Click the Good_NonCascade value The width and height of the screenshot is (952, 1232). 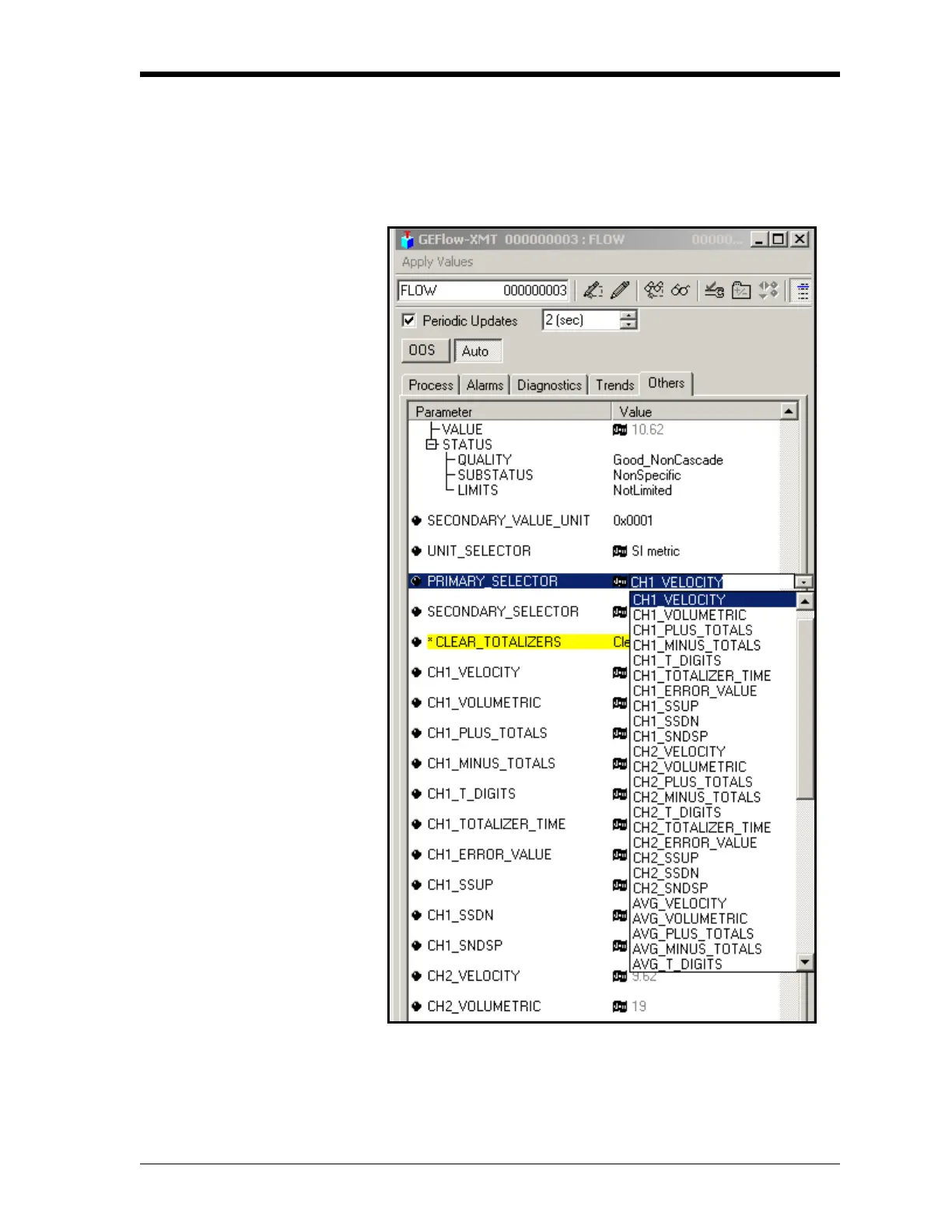click(668, 460)
